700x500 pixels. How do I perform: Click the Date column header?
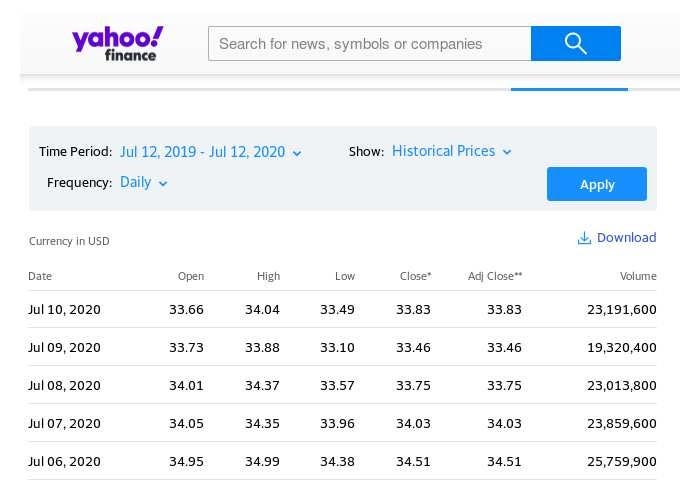(40, 276)
